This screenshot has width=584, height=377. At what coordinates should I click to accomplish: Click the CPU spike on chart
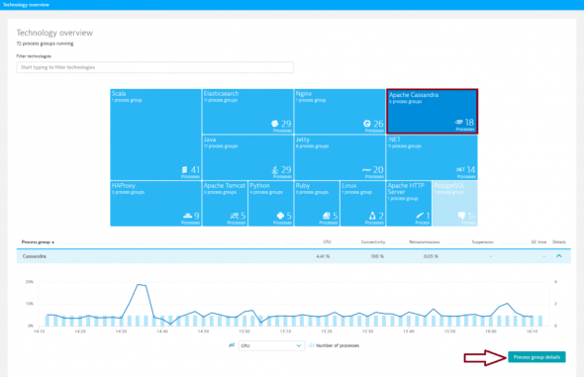click(140, 285)
